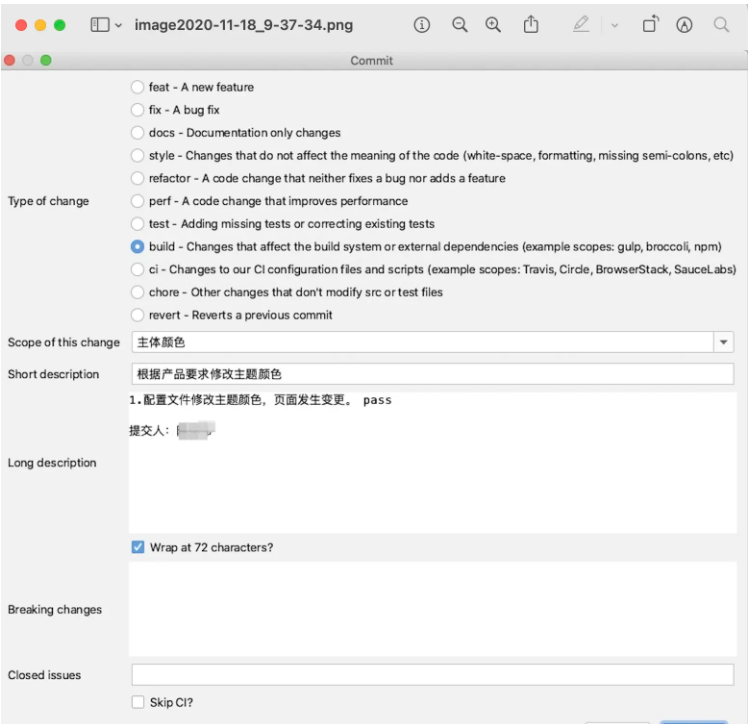Toggle Wrap at 72 characters checkbox

coord(138,547)
